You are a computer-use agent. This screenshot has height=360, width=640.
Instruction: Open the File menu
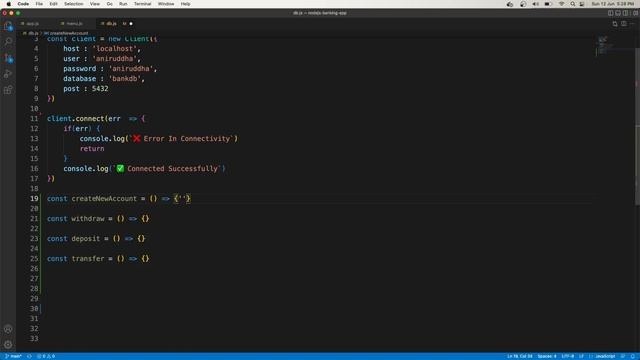coord(39,4)
